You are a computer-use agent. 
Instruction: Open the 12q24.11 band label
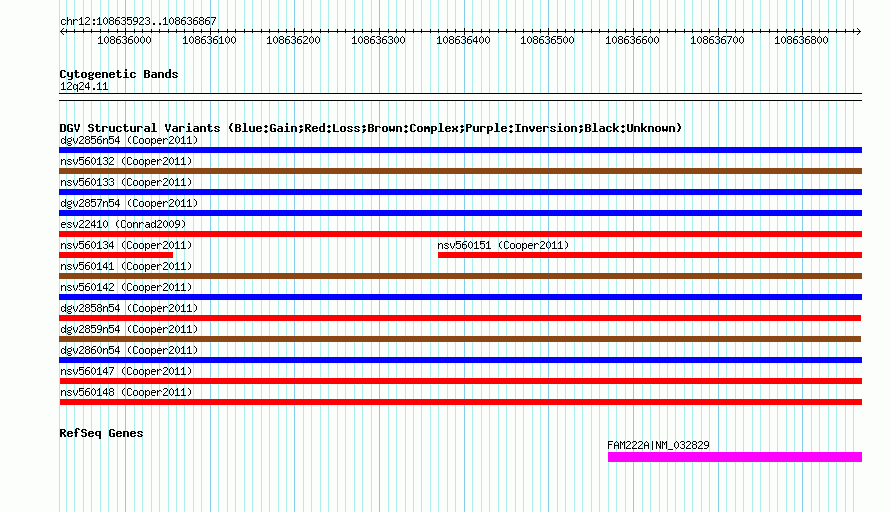[x=84, y=86]
